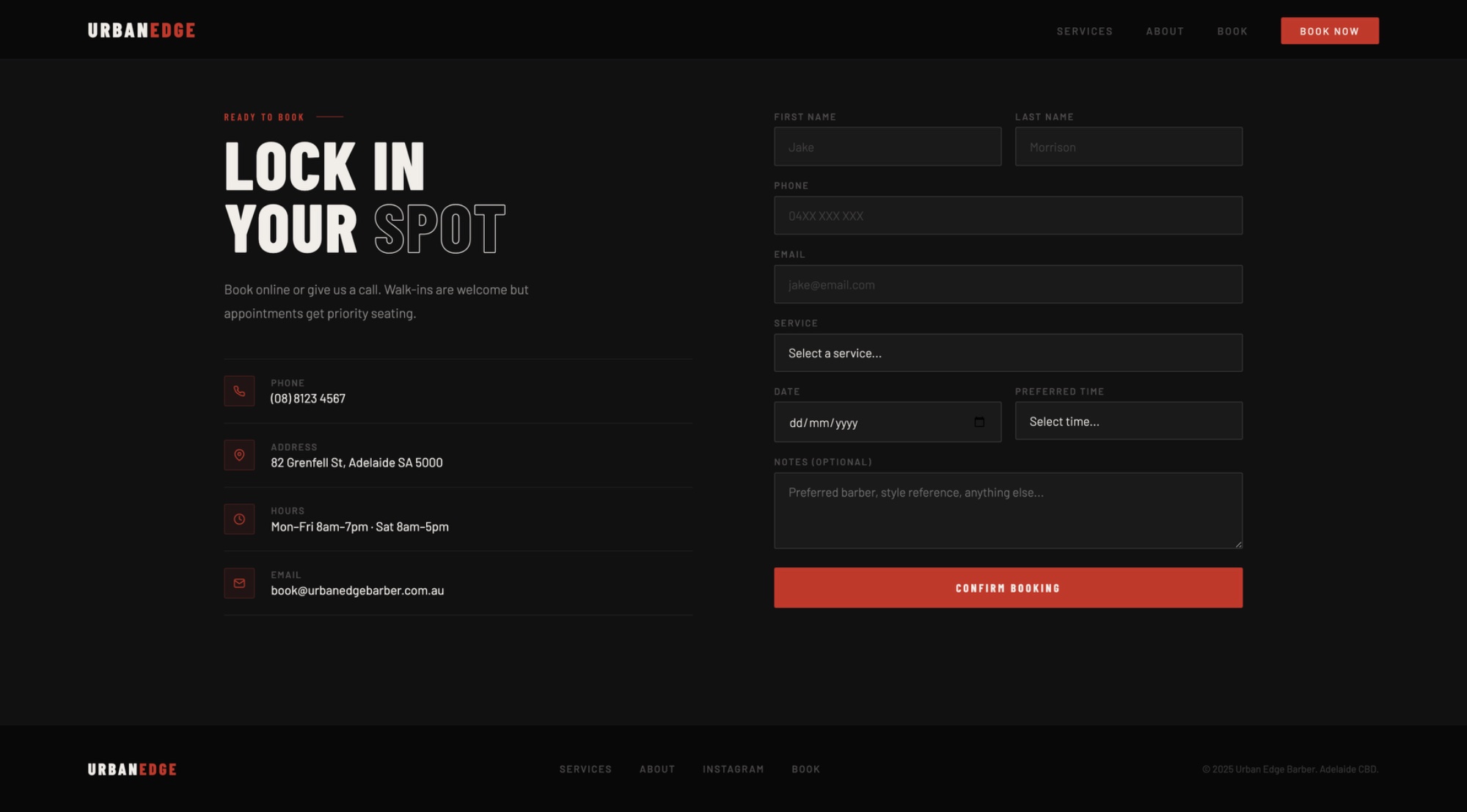Screen dimensions: 1467x812
Task: Click the Urban Edge footer logo
Action: point(132,769)
